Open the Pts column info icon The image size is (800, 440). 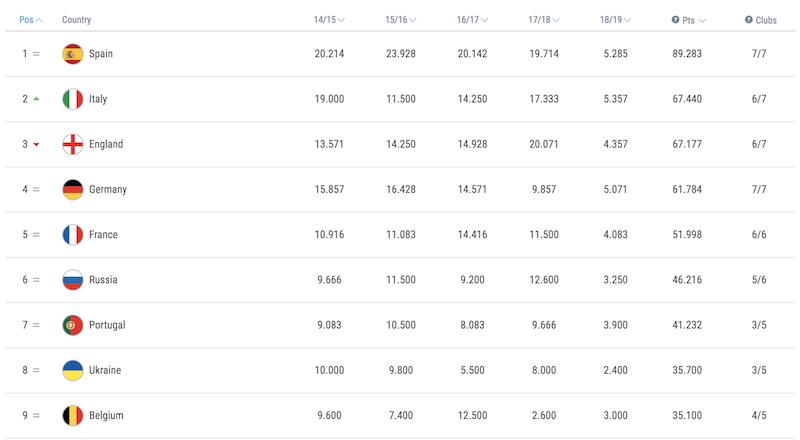675,19
